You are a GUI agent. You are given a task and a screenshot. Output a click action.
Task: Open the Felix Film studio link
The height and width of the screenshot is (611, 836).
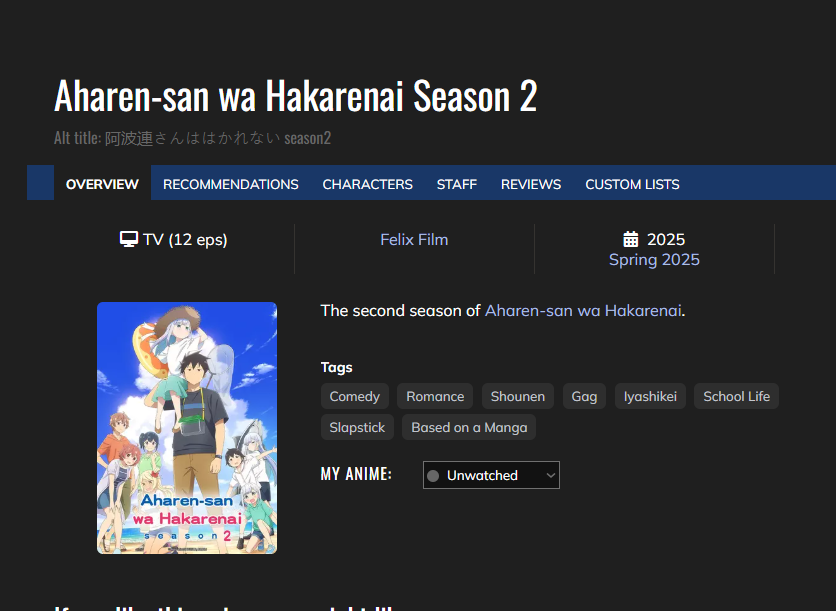coord(414,239)
